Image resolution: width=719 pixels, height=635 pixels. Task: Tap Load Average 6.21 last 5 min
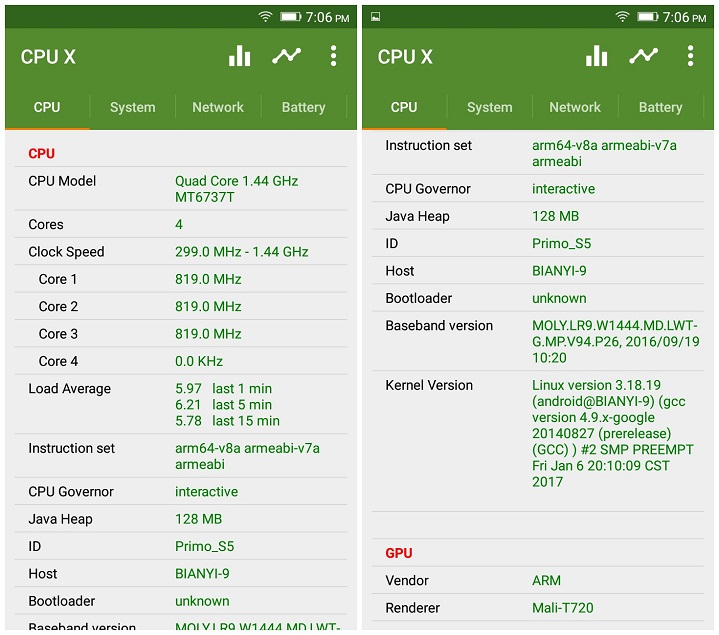pos(223,405)
